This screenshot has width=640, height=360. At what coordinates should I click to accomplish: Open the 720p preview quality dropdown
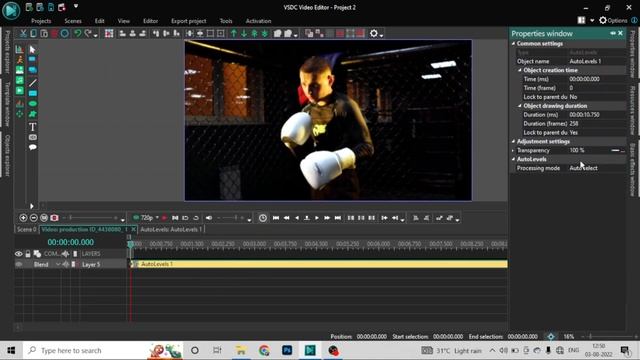157,218
